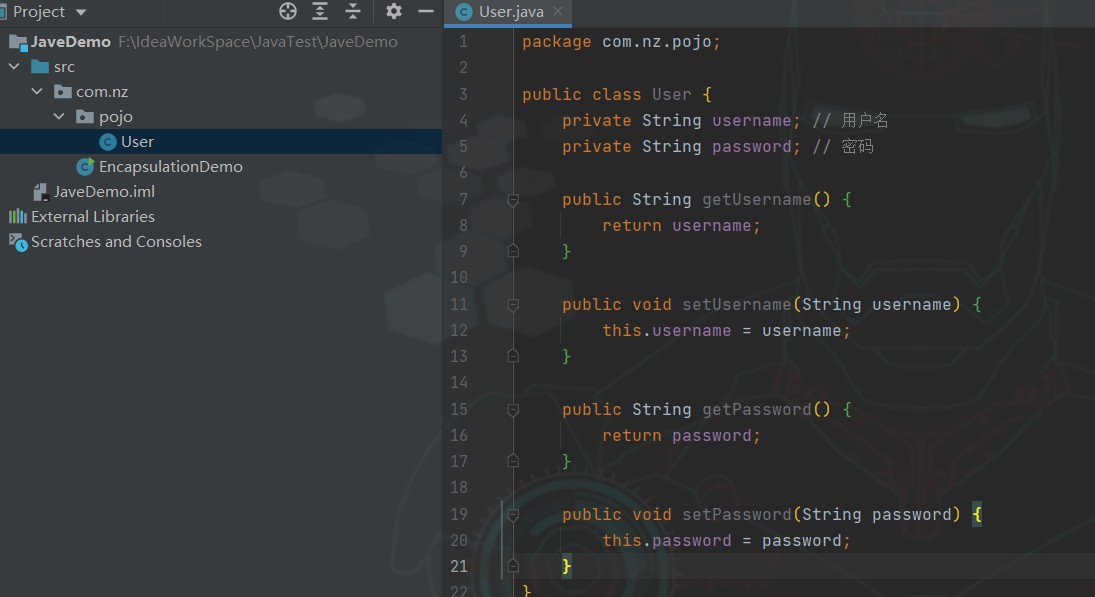Viewport: 1095px width, 597px height.
Task: Collapse the pojo package chevron
Action: 60,117
